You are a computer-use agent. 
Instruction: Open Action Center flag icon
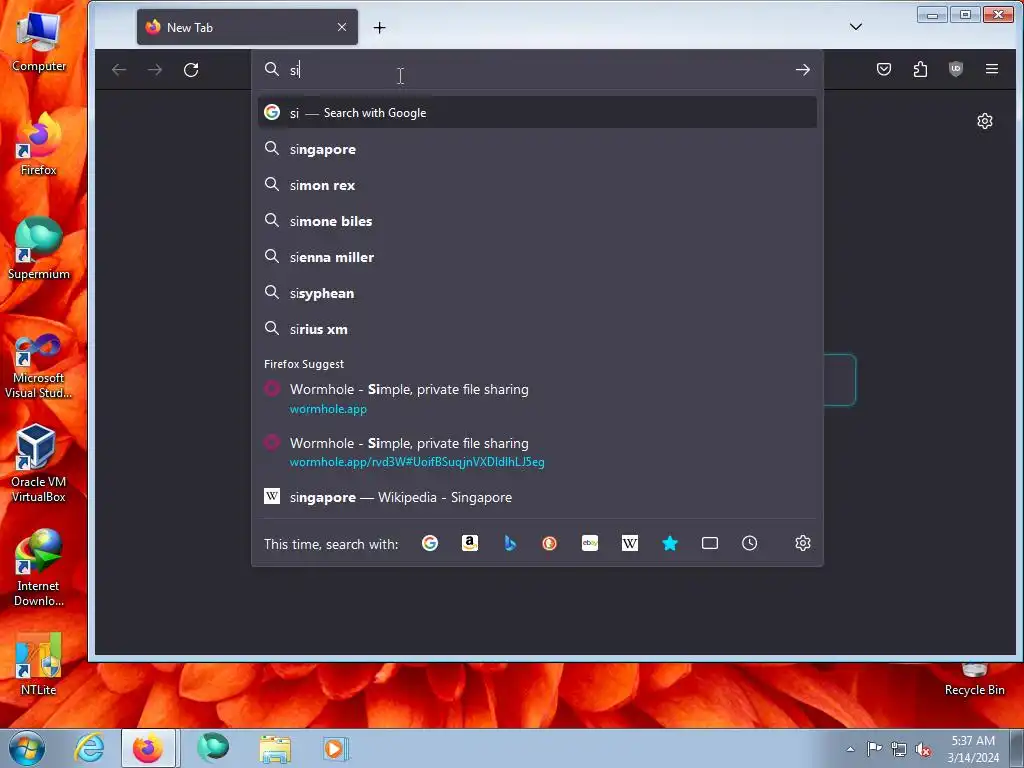[x=874, y=749]
